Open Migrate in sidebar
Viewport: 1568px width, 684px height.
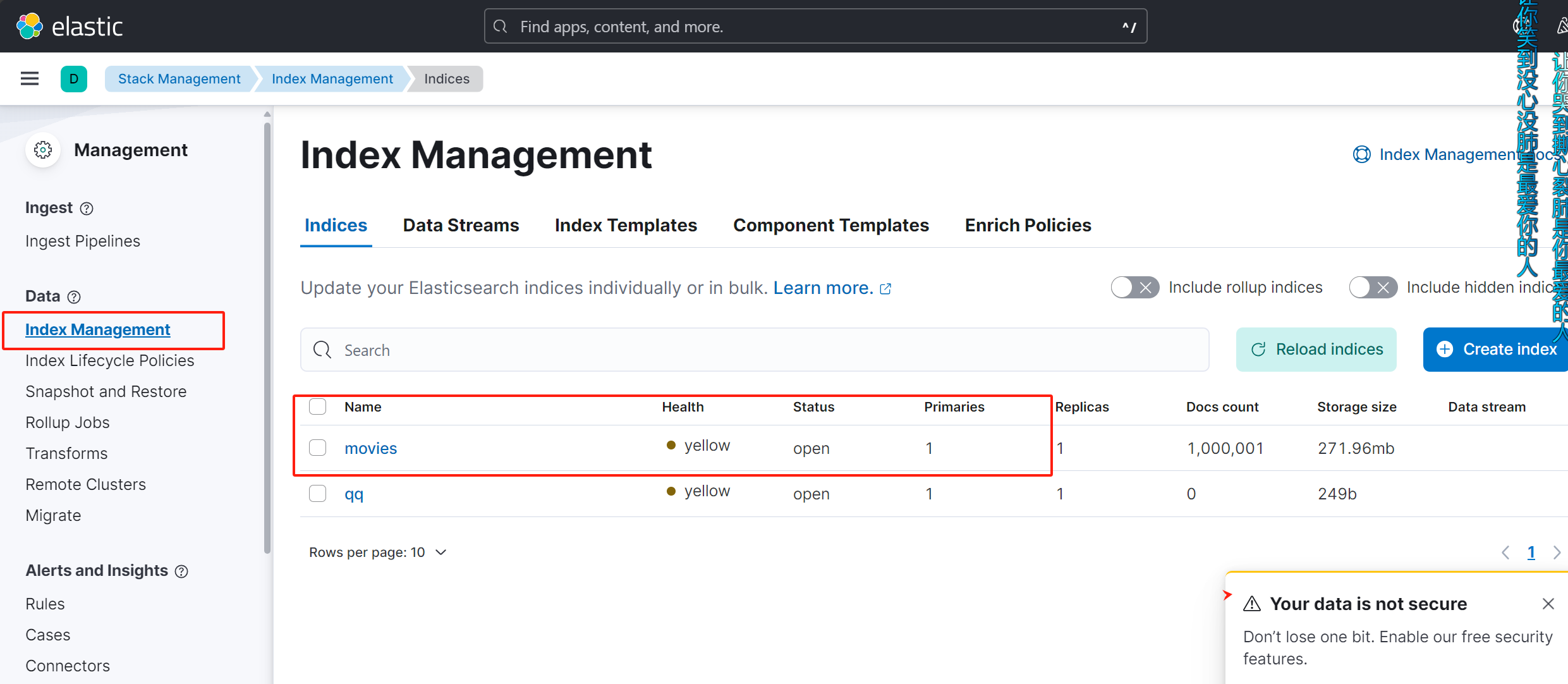pyautogui.click(x=53, y=516)
